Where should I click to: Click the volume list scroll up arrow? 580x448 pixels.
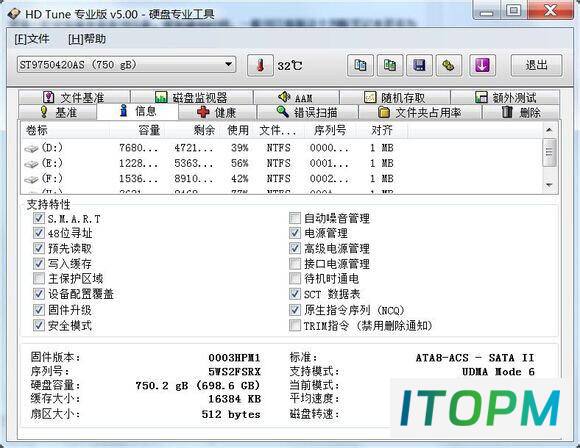[549, 130]
